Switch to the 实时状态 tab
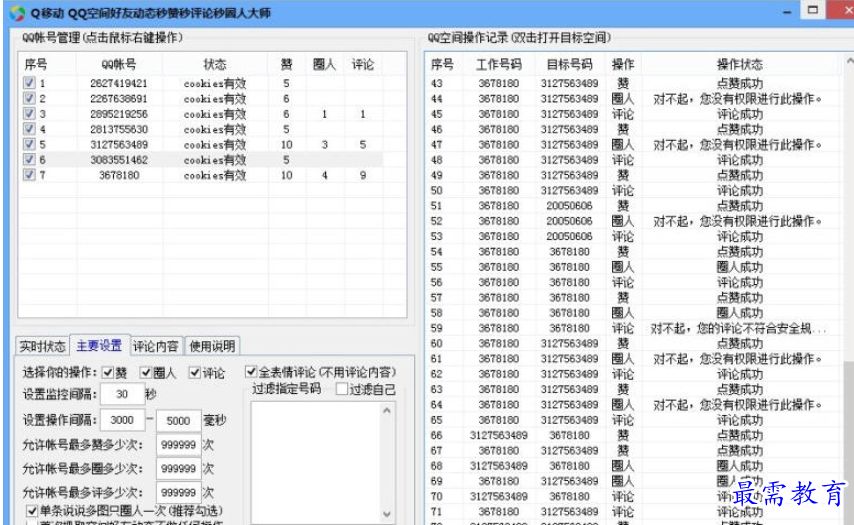The width and height of the screenshot is (854, 525). [x=42, y=346]
